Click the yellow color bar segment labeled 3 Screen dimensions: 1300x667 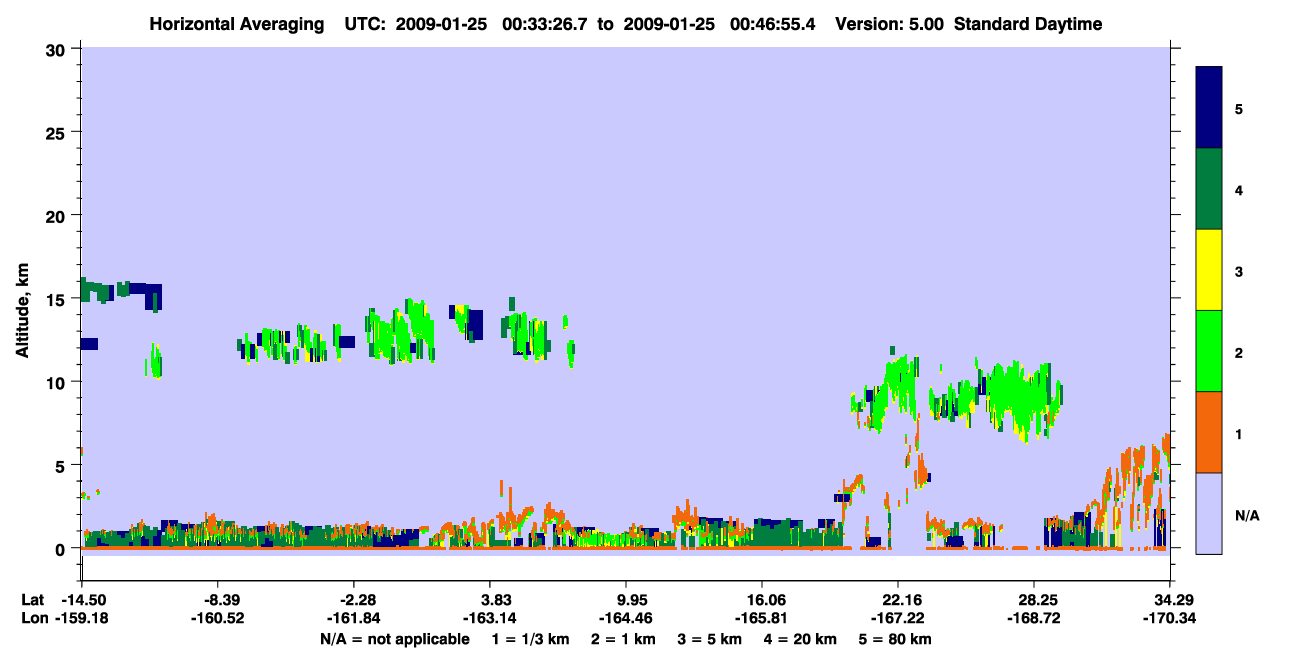[1209, 270]
